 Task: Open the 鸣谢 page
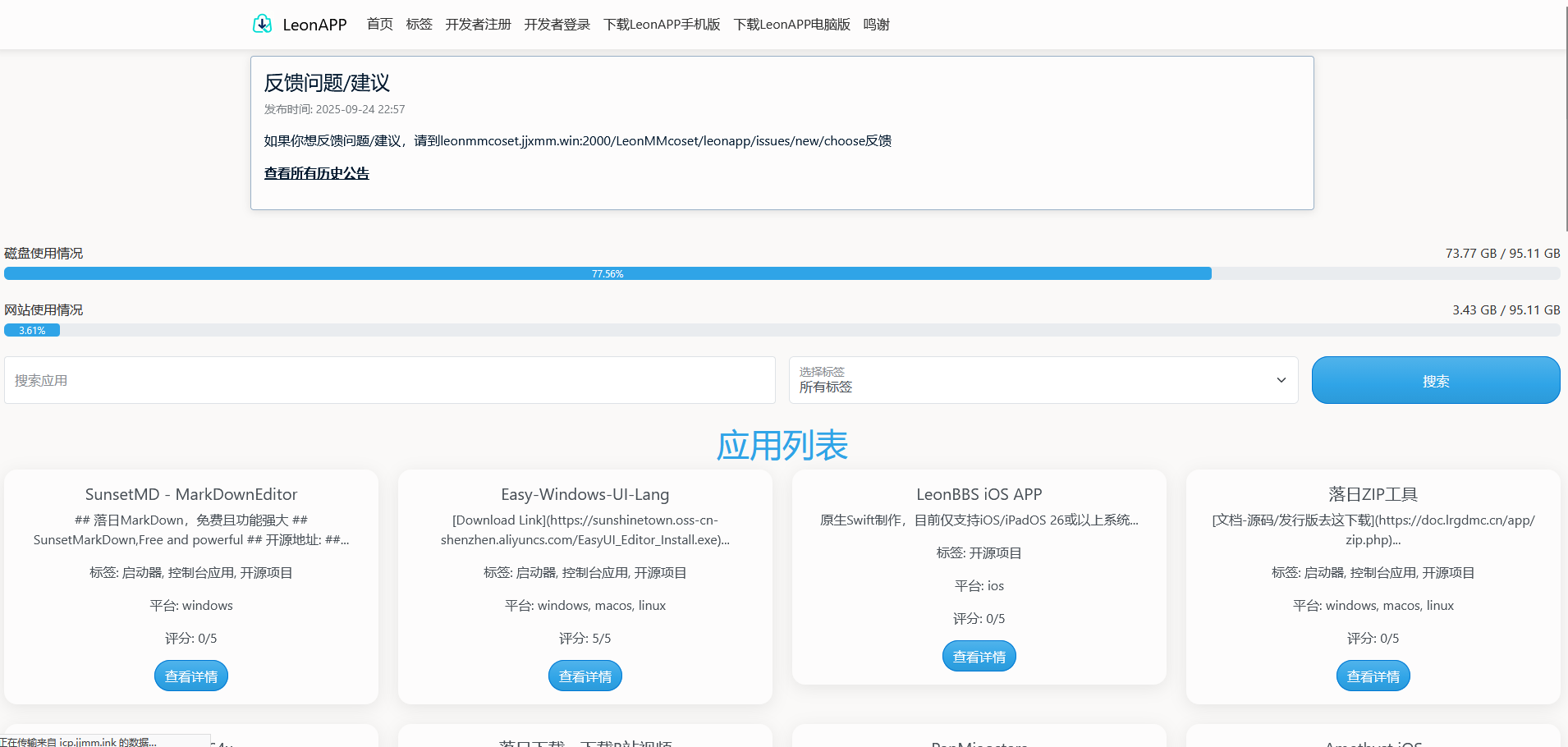[876, 24]
